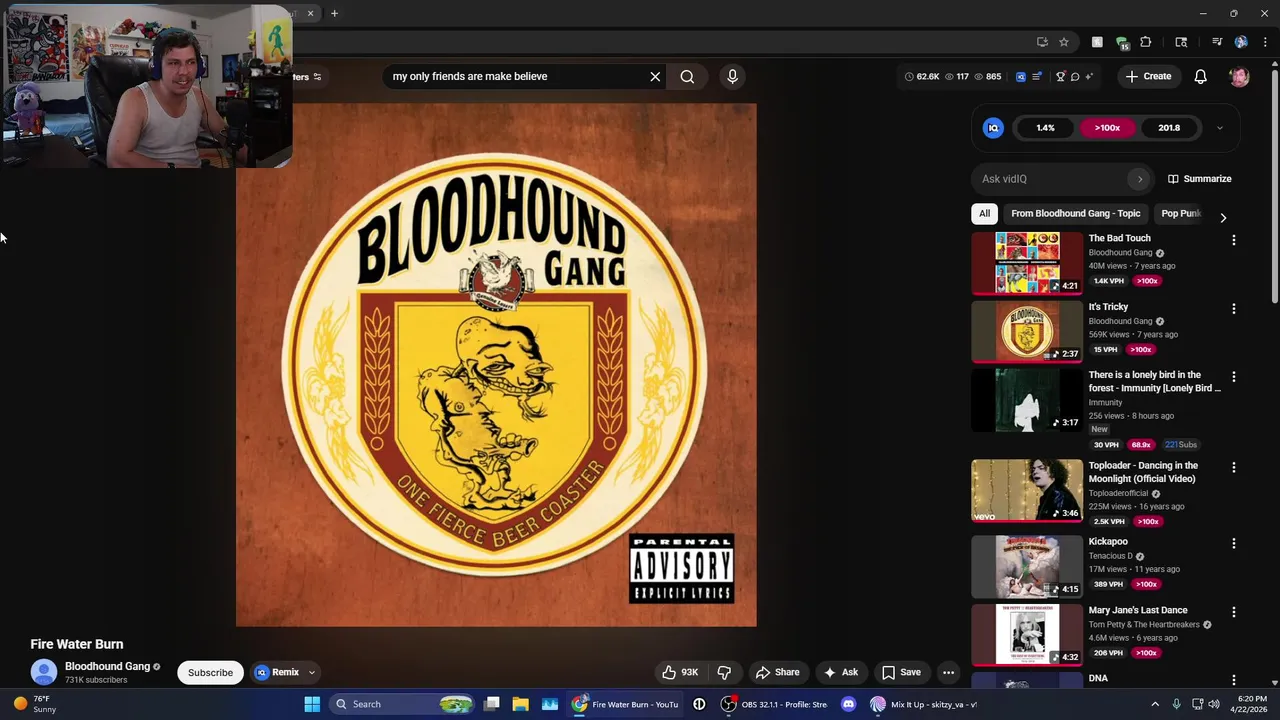Click the Bloodhound Gang channel avatar

(44, 672)
